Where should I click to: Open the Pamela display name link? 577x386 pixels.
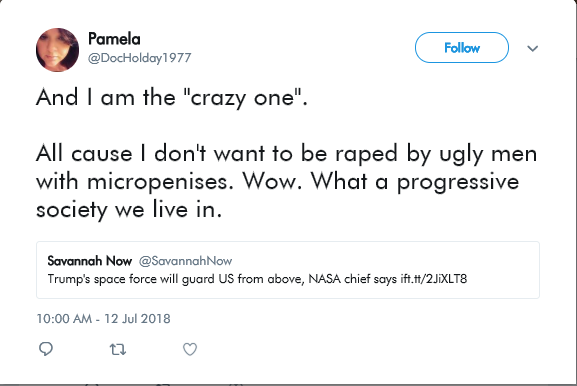(114, 39)
